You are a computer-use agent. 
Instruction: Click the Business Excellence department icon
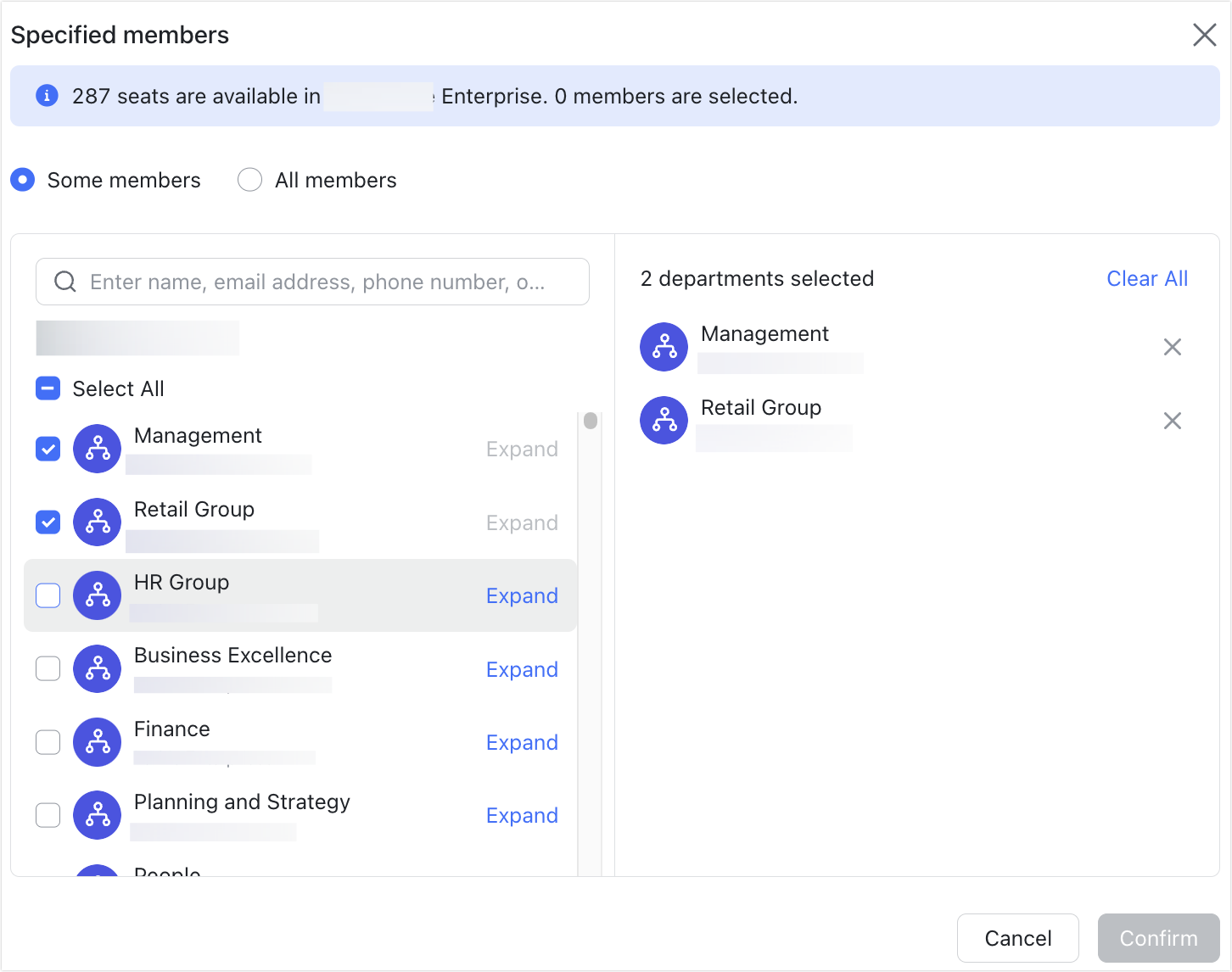coord(97,669)
